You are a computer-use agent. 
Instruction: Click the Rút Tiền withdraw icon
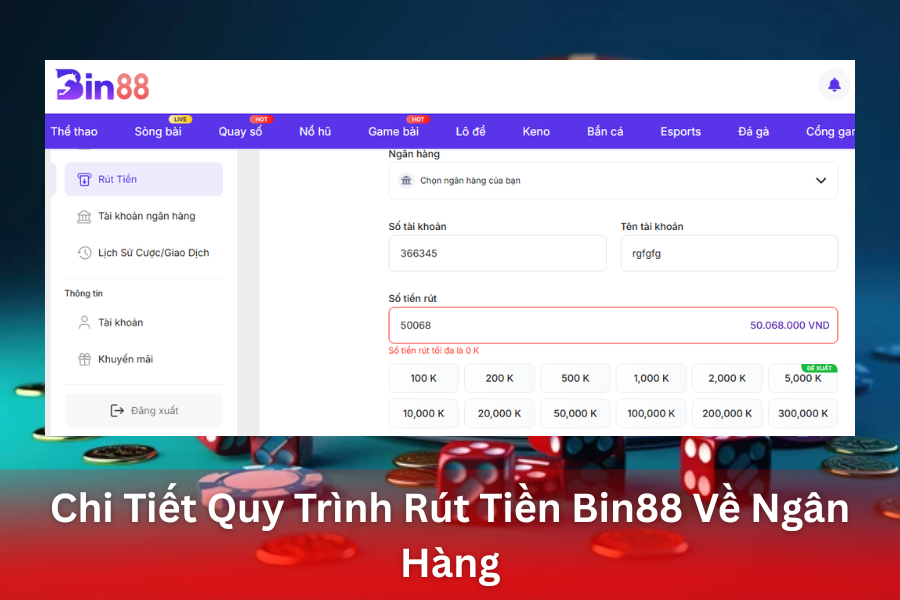click(84, 179)
